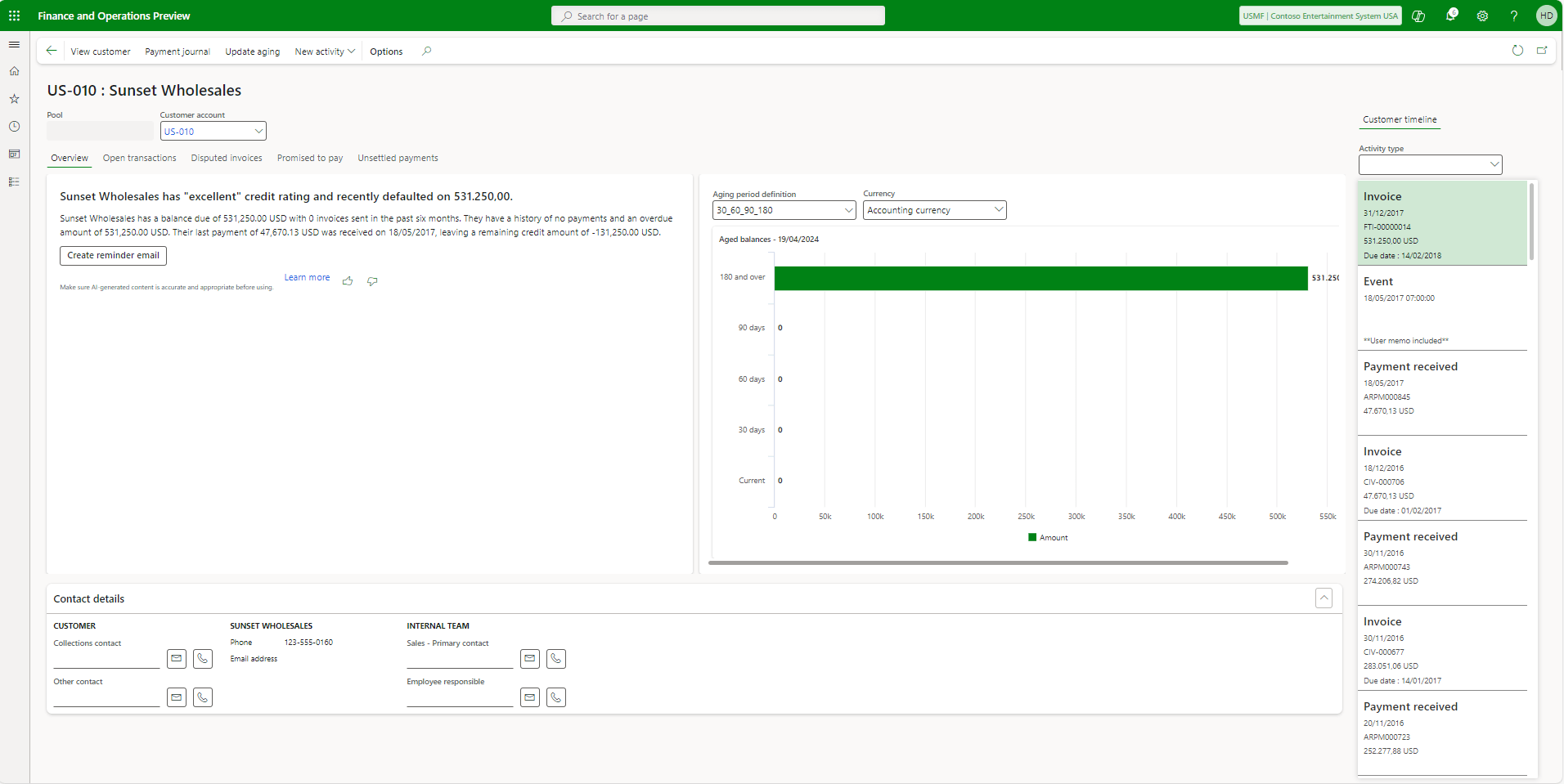Click phone icon for Employee responsible
This screenshot has height=784, width=1564.
(556, 697)
